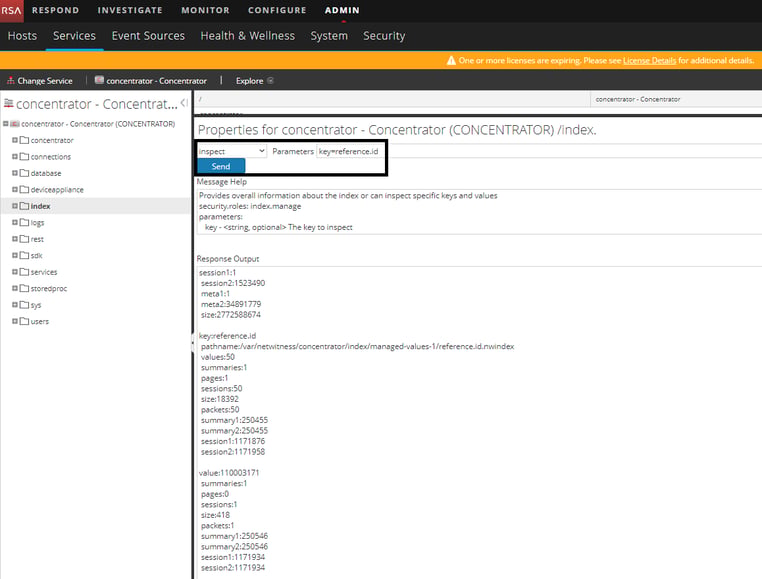Click the concentrator service icon in toolbar
762x579 pixels.
pyautogui.click(x=99, y=80)
